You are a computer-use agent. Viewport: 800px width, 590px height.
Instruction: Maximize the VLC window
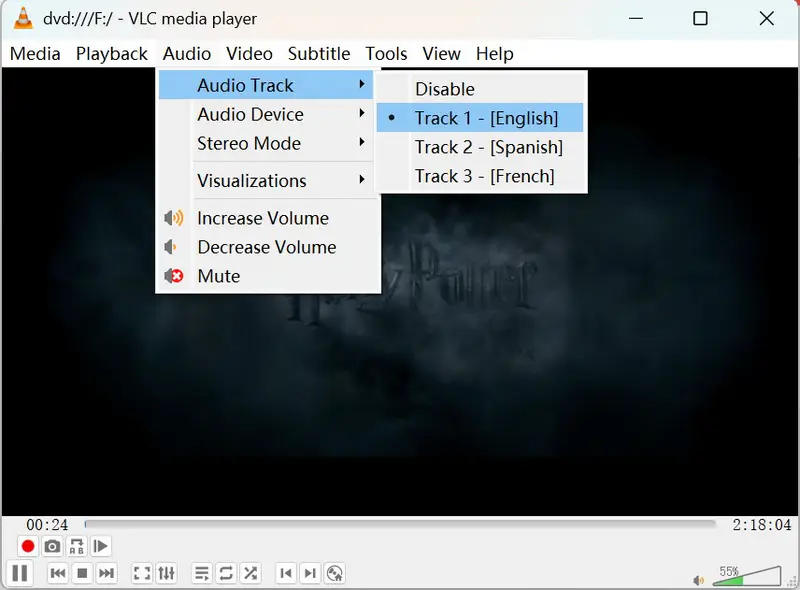coord(701,18)
